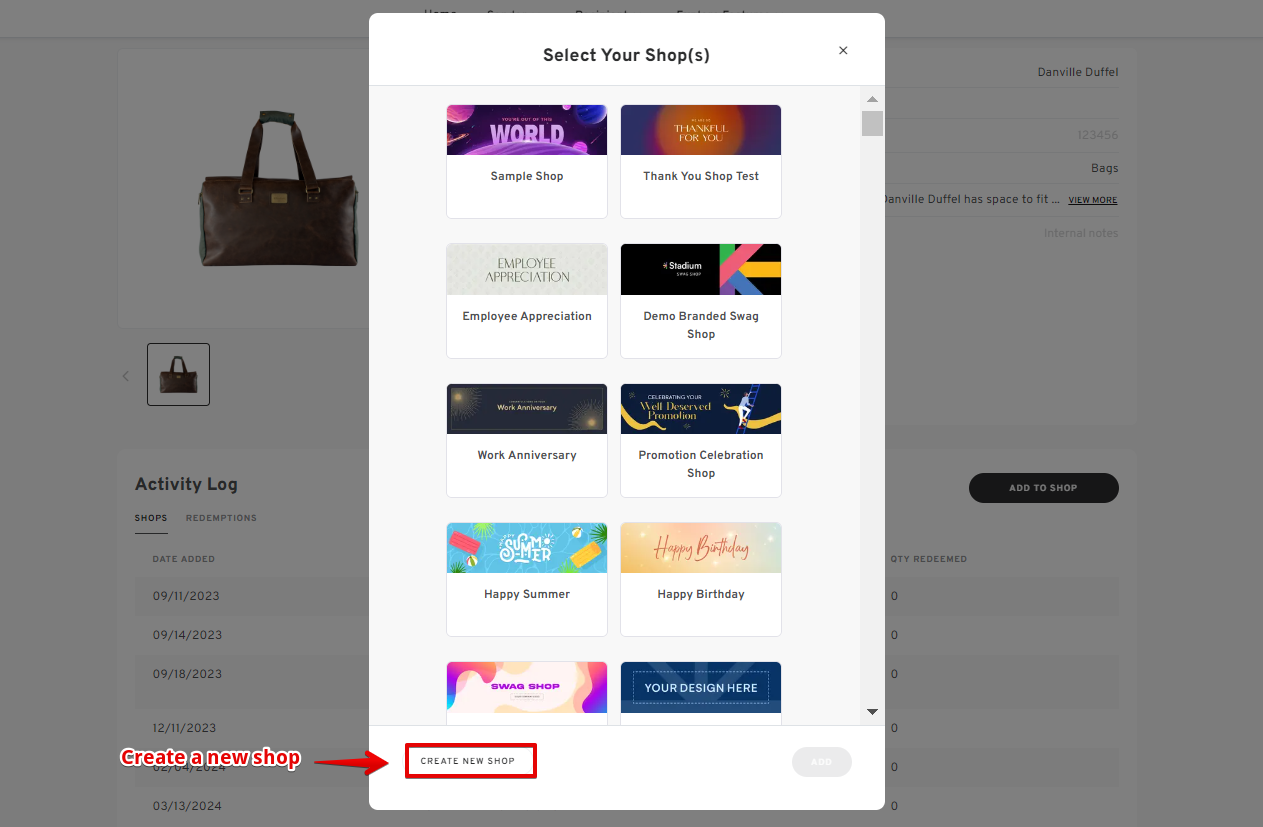Open the View More description link
1263x827 pixels.
[x=1092, y=200]
